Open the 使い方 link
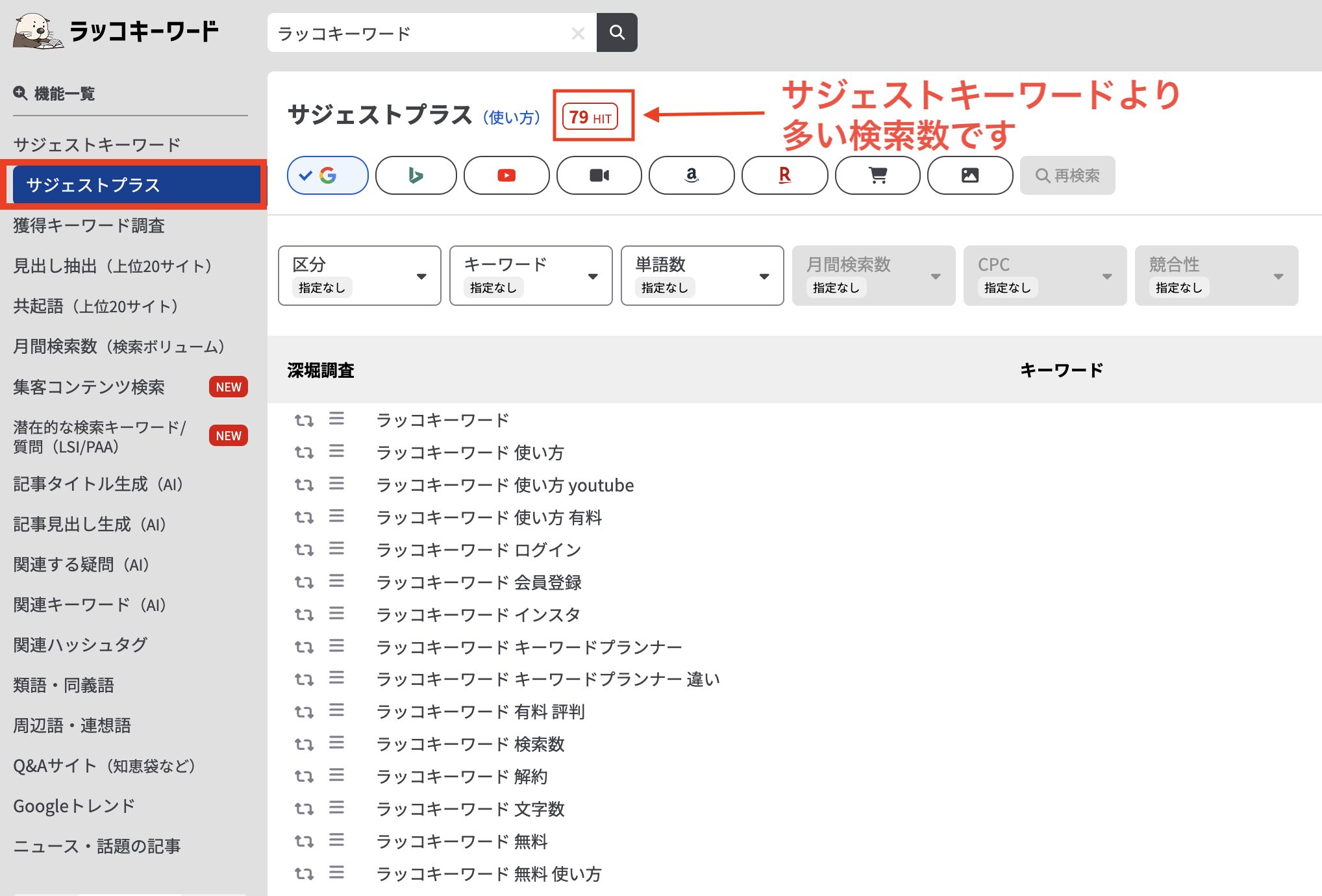The height and width of the screenshot is (896, 1322). (512, 118)
